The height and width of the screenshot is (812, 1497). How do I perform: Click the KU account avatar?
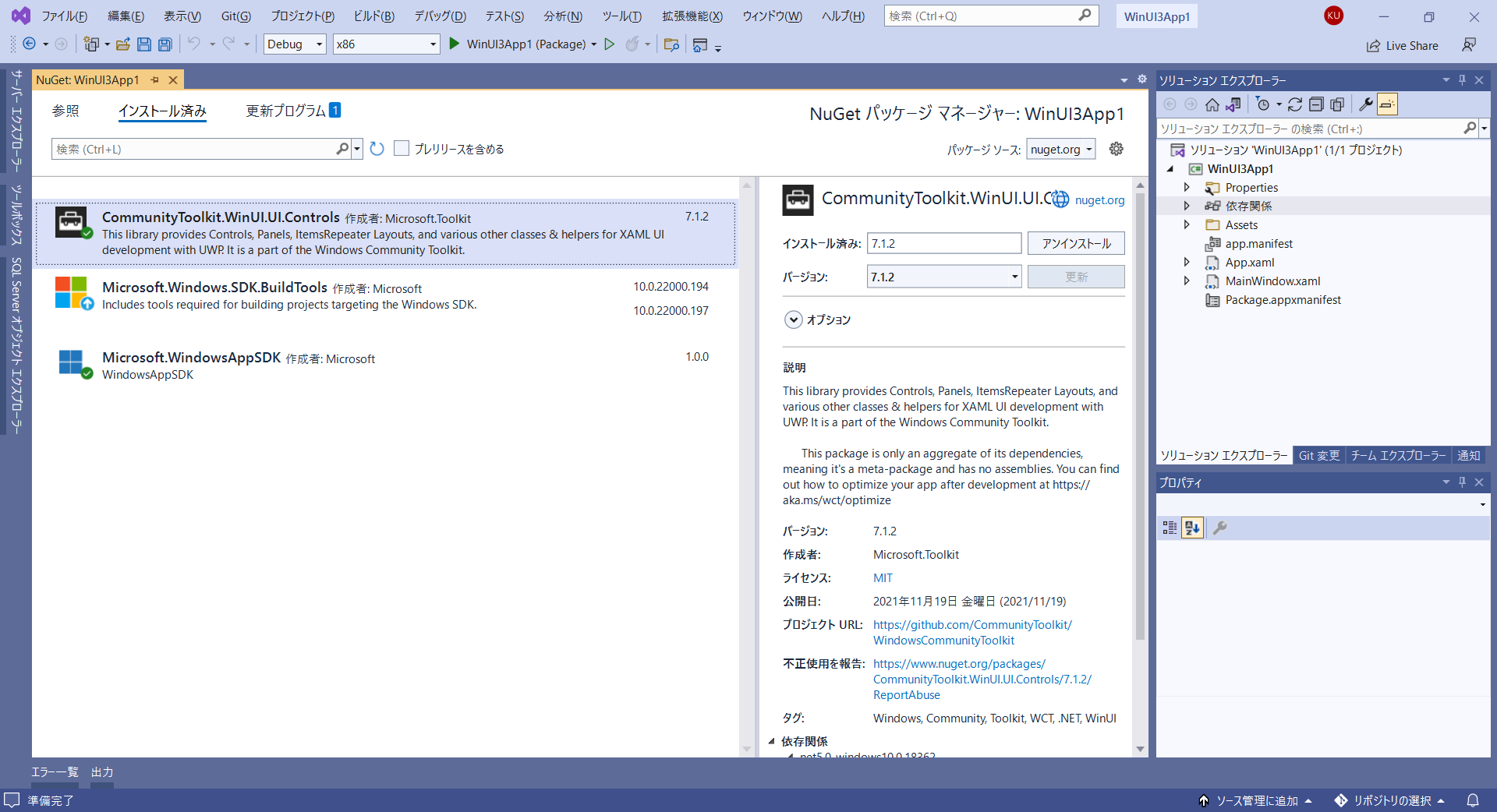click(1333, 16)
